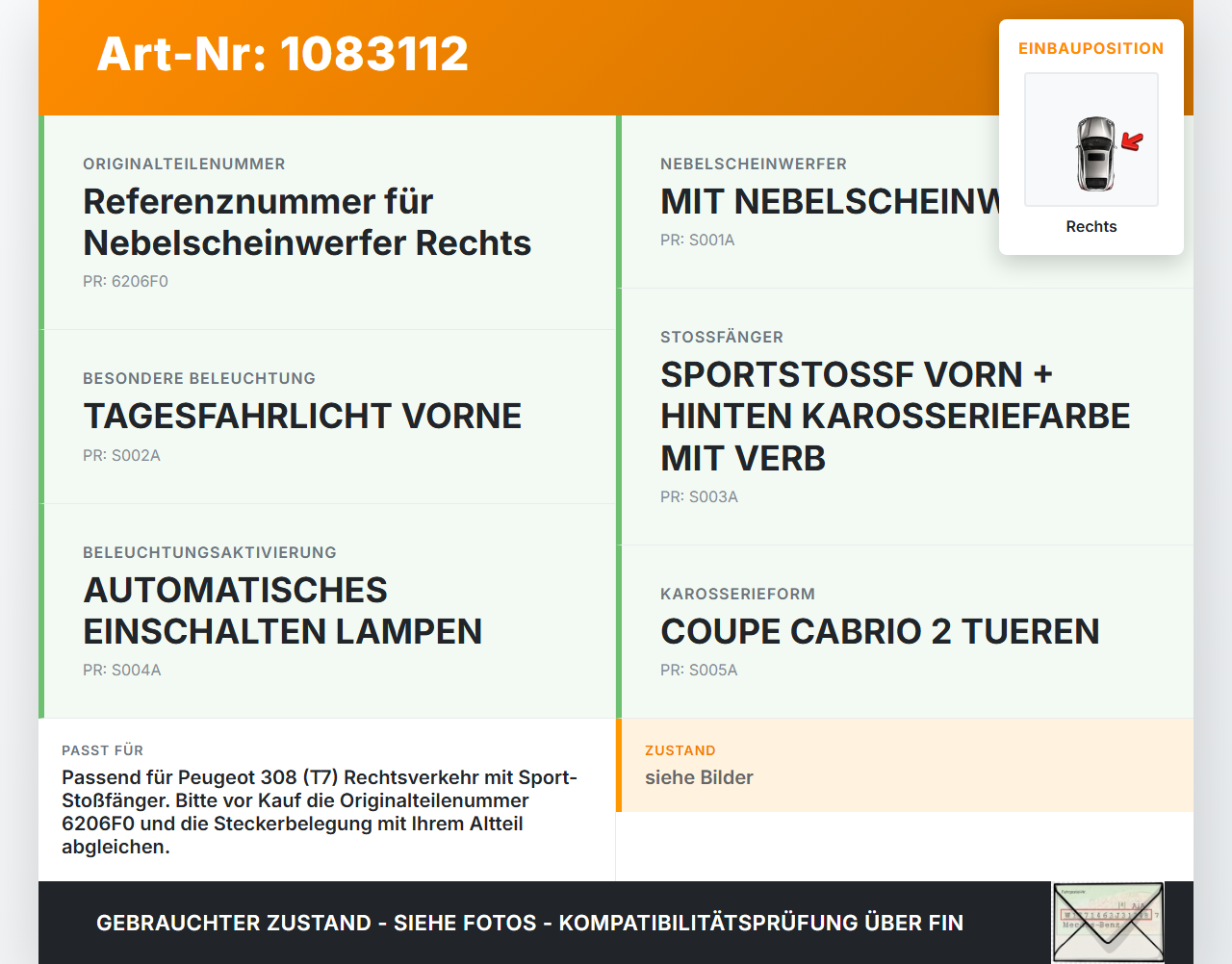Select the BELEUCHTUNGSAKTIVIERUNG label
The height and width of the screenshot is (964, 1232).
click(x=210, y=553)
